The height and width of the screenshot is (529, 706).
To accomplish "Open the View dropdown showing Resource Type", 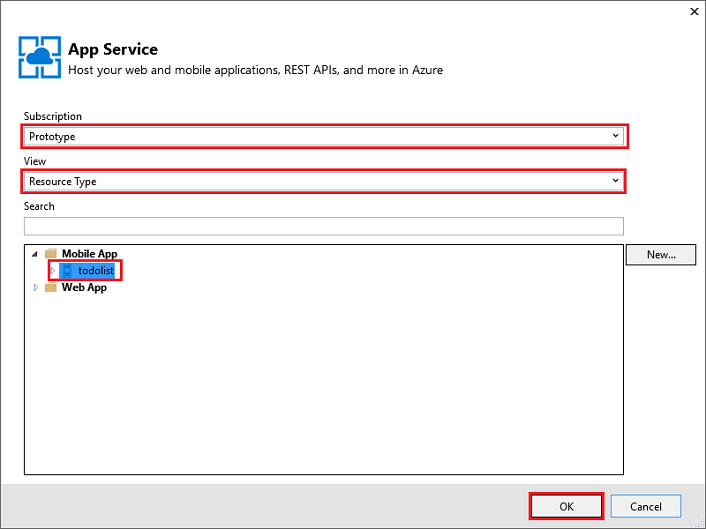I will [324, 181].
